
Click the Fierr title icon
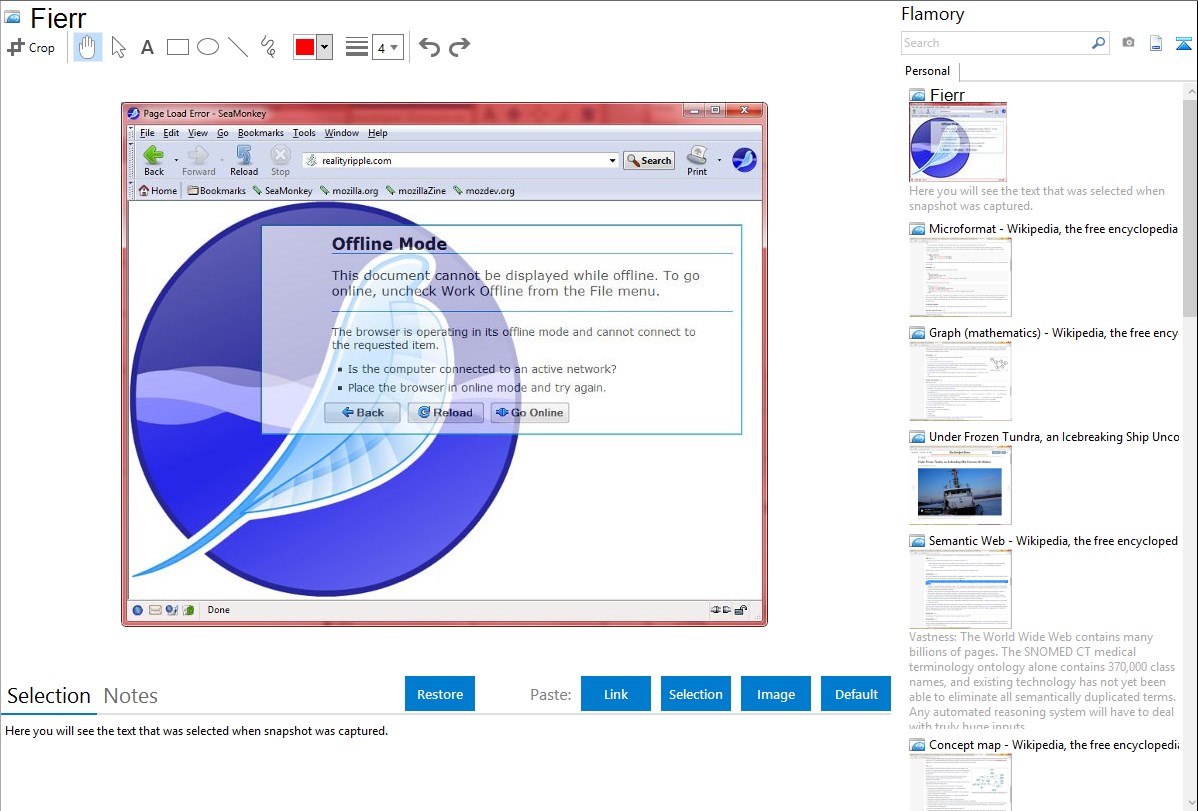point(12,18)
